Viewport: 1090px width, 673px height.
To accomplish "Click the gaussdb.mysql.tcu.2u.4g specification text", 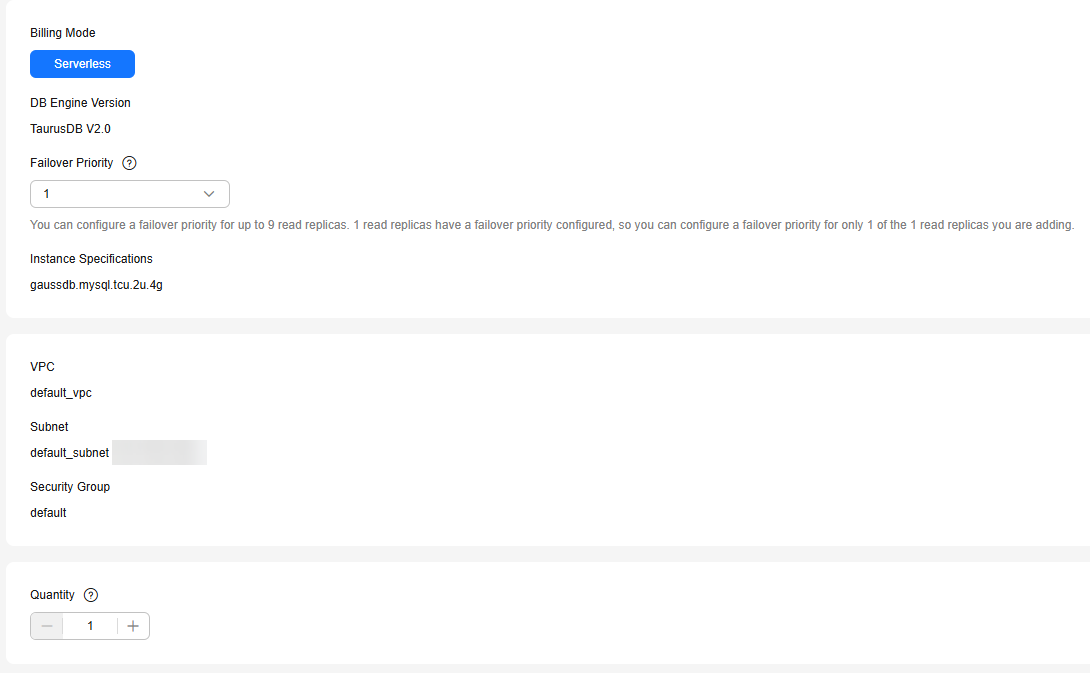I will pos(97,285).
